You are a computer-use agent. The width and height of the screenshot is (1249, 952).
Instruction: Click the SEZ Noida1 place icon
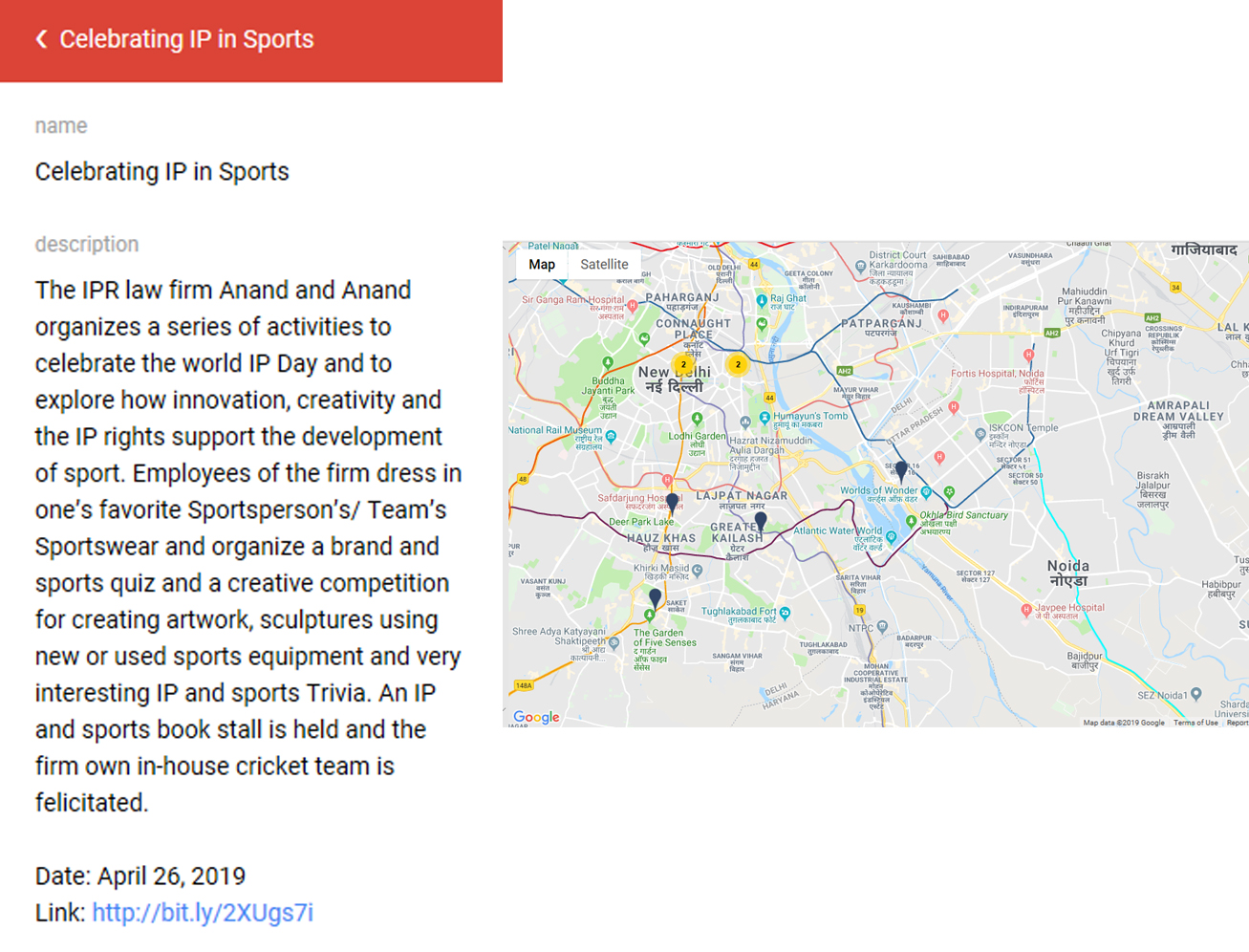point(1196,695)
